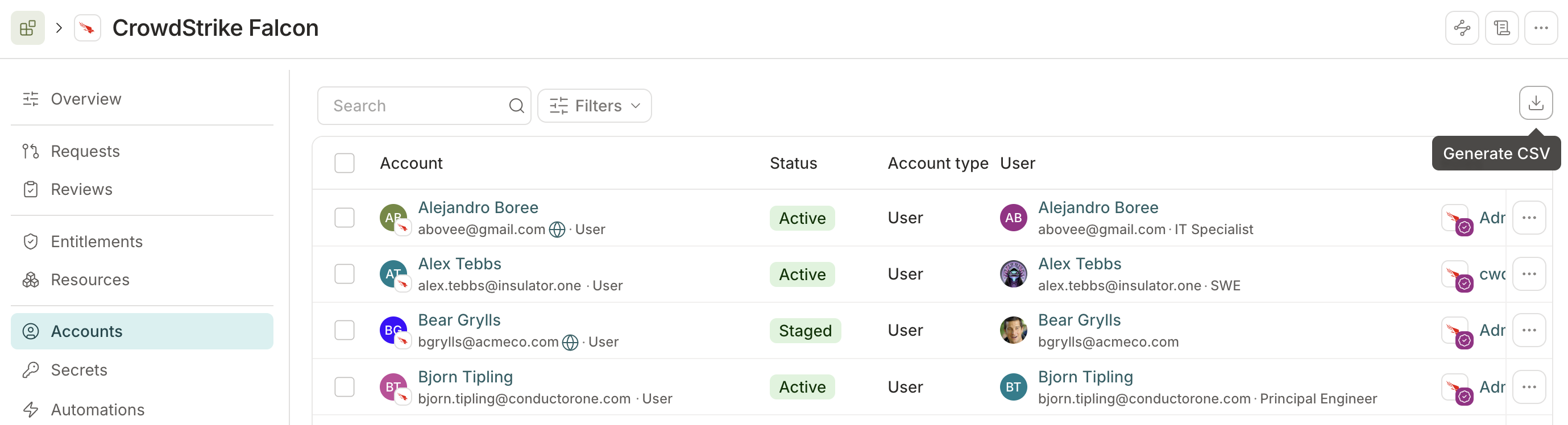
Task: Click the AT account avatar for Alex Tebbs
Action: coord(394,274)
